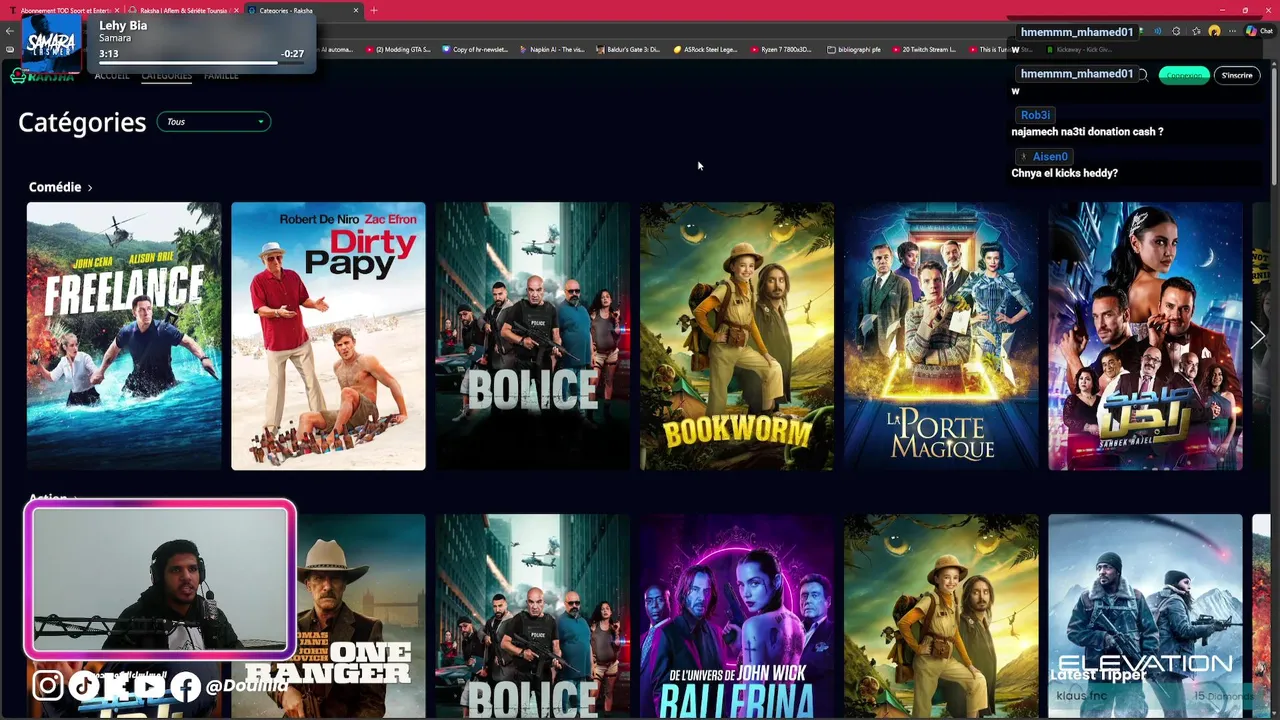Image resolution: width=1280 pixels, height=720 pixels.
Task: Click the read aloud icon in address bar
Action: point(1158,31)
